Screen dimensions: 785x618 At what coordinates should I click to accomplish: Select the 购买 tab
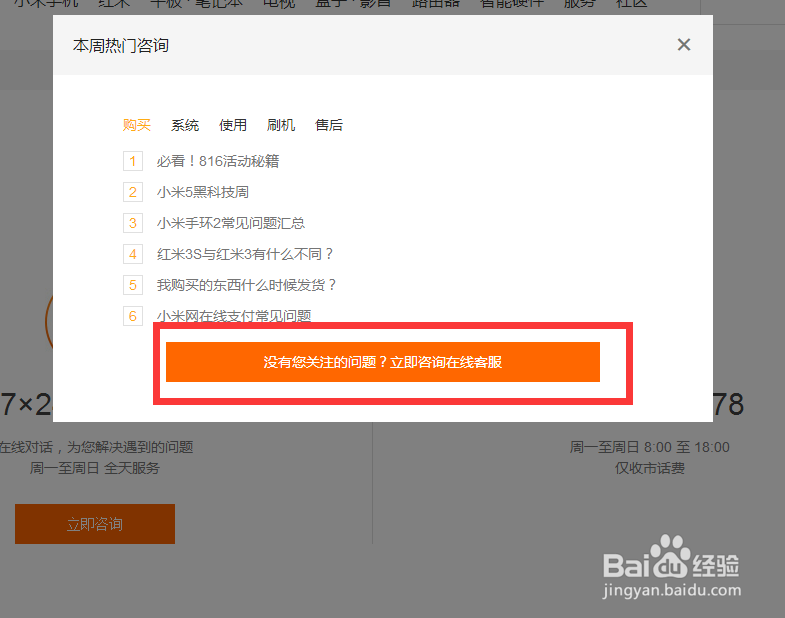(137, 125)
